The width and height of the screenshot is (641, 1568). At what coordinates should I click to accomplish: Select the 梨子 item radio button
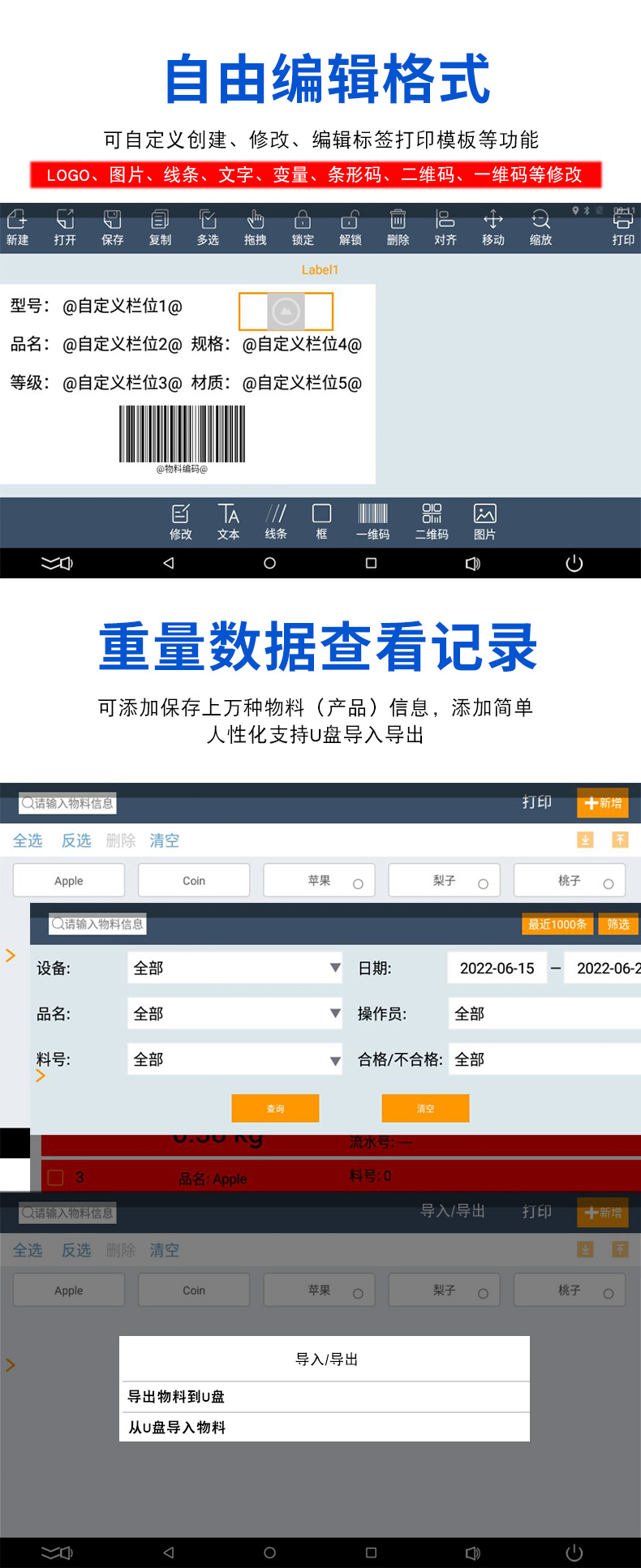[483, 884]
